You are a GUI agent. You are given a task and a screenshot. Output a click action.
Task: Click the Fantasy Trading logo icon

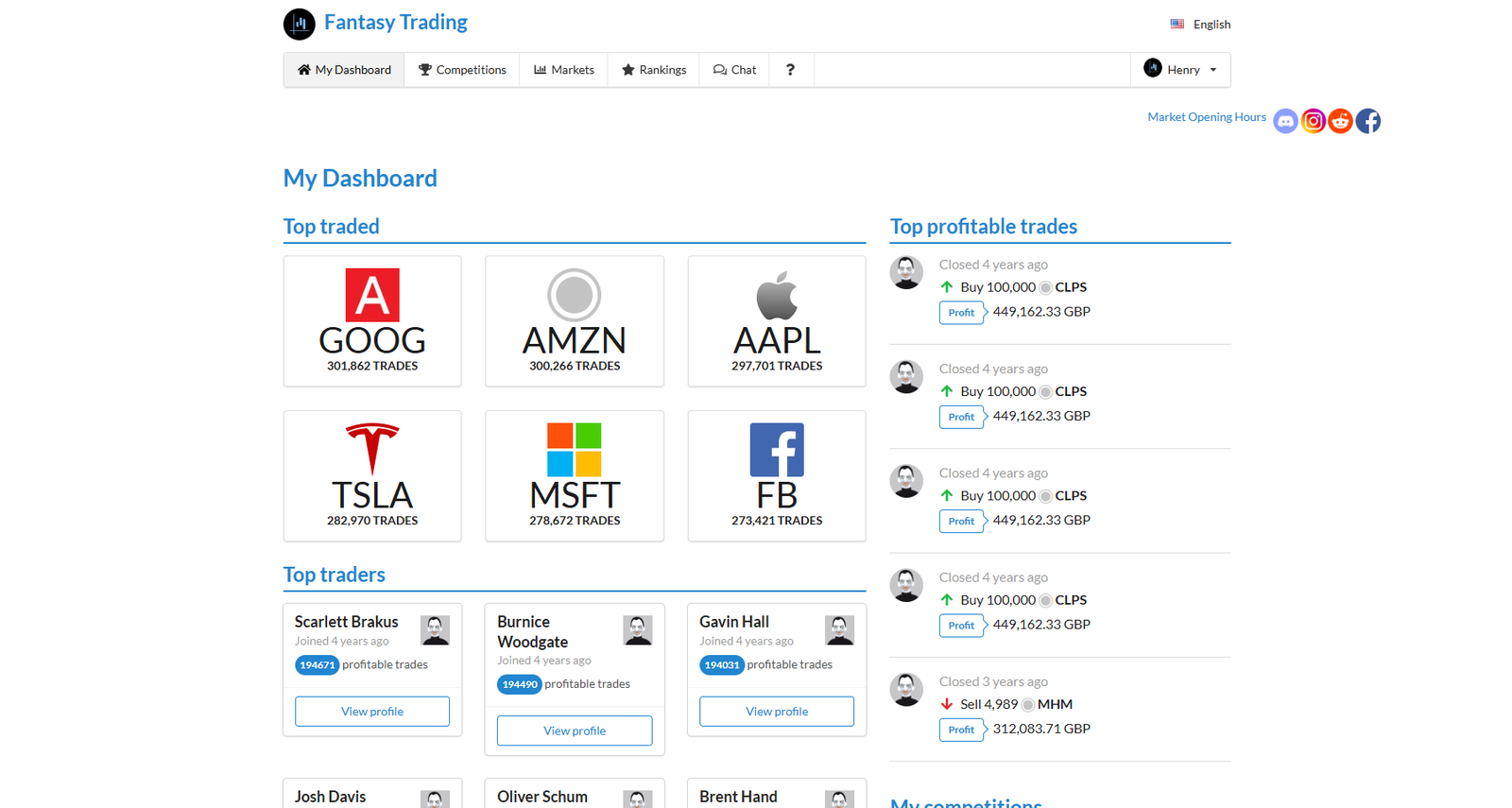[299, 24]
